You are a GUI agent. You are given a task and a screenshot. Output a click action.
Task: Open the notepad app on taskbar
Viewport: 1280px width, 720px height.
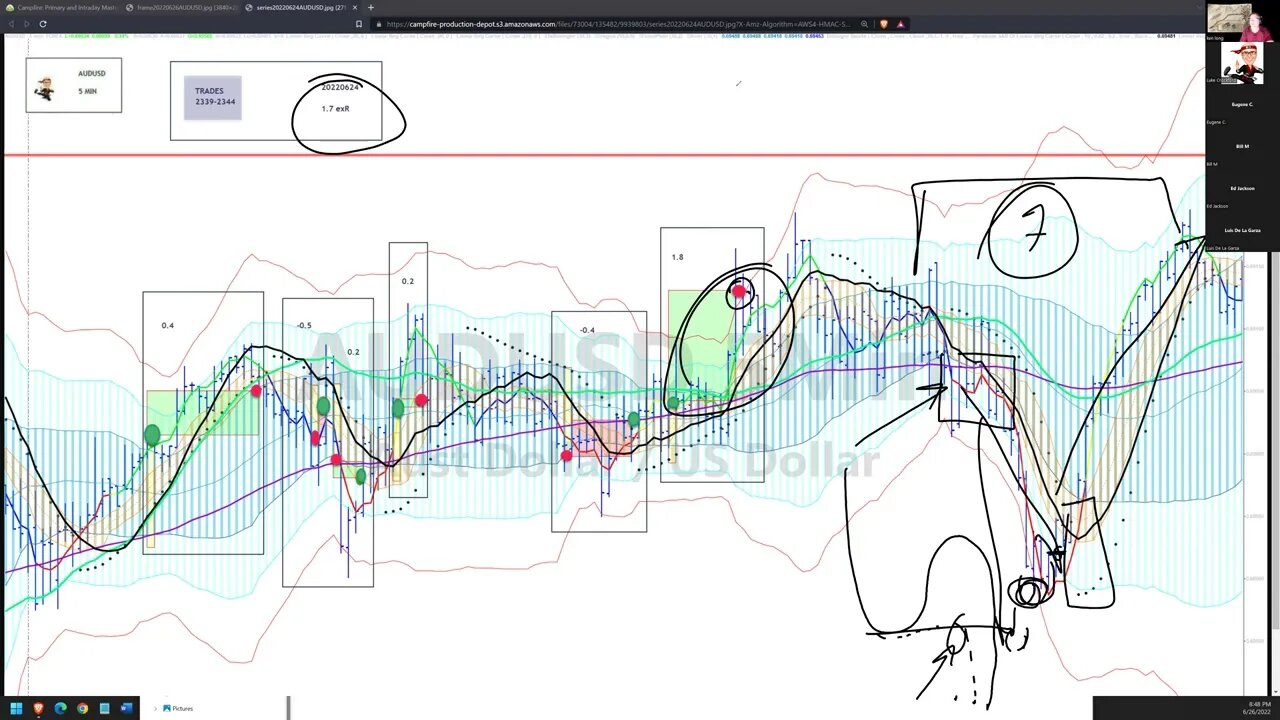pos(104,708)
